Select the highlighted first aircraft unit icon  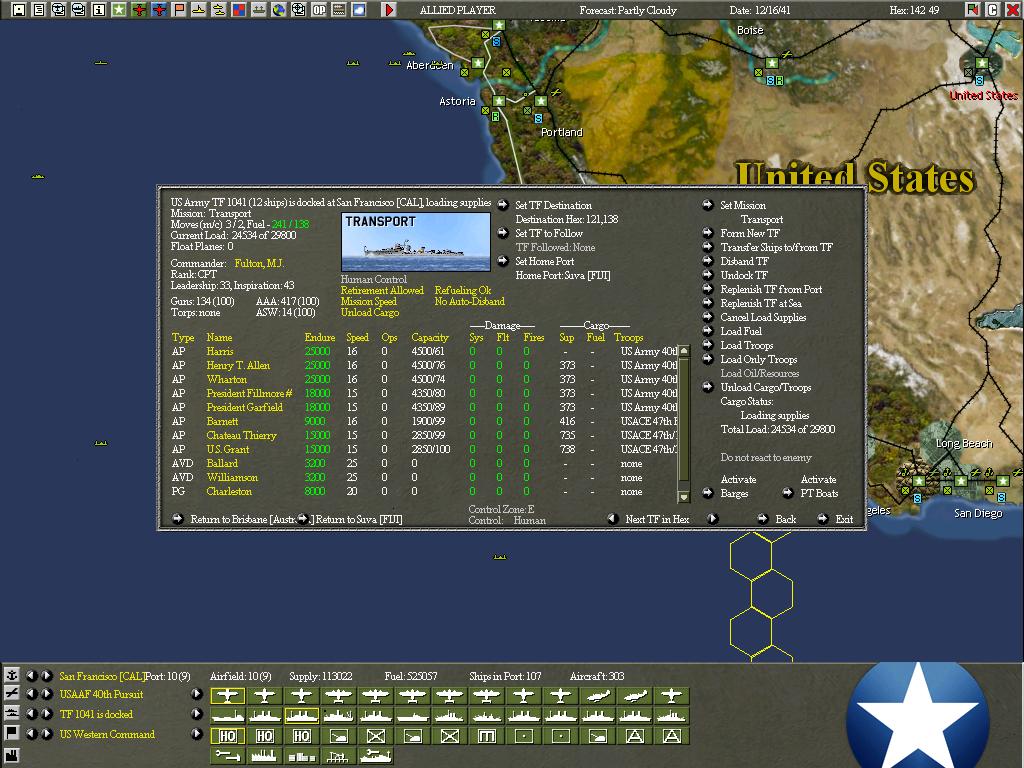(x=227, y=696)
